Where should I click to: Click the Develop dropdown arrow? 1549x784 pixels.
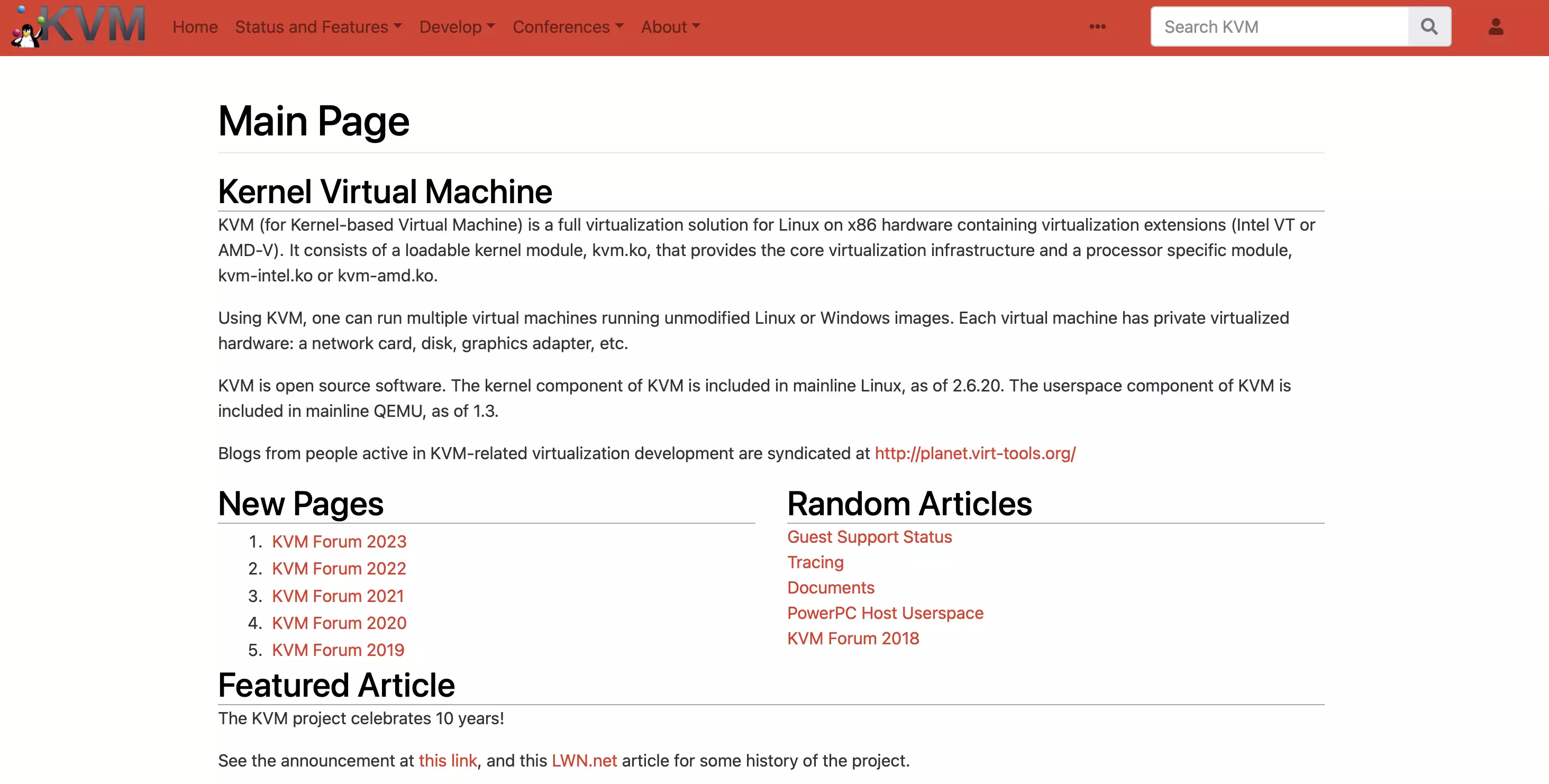(x=491, y=26)
